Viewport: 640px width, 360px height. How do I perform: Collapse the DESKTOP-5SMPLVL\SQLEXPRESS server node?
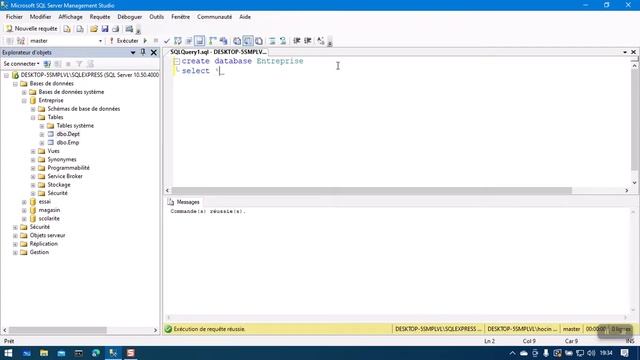[x=7, y=75]
